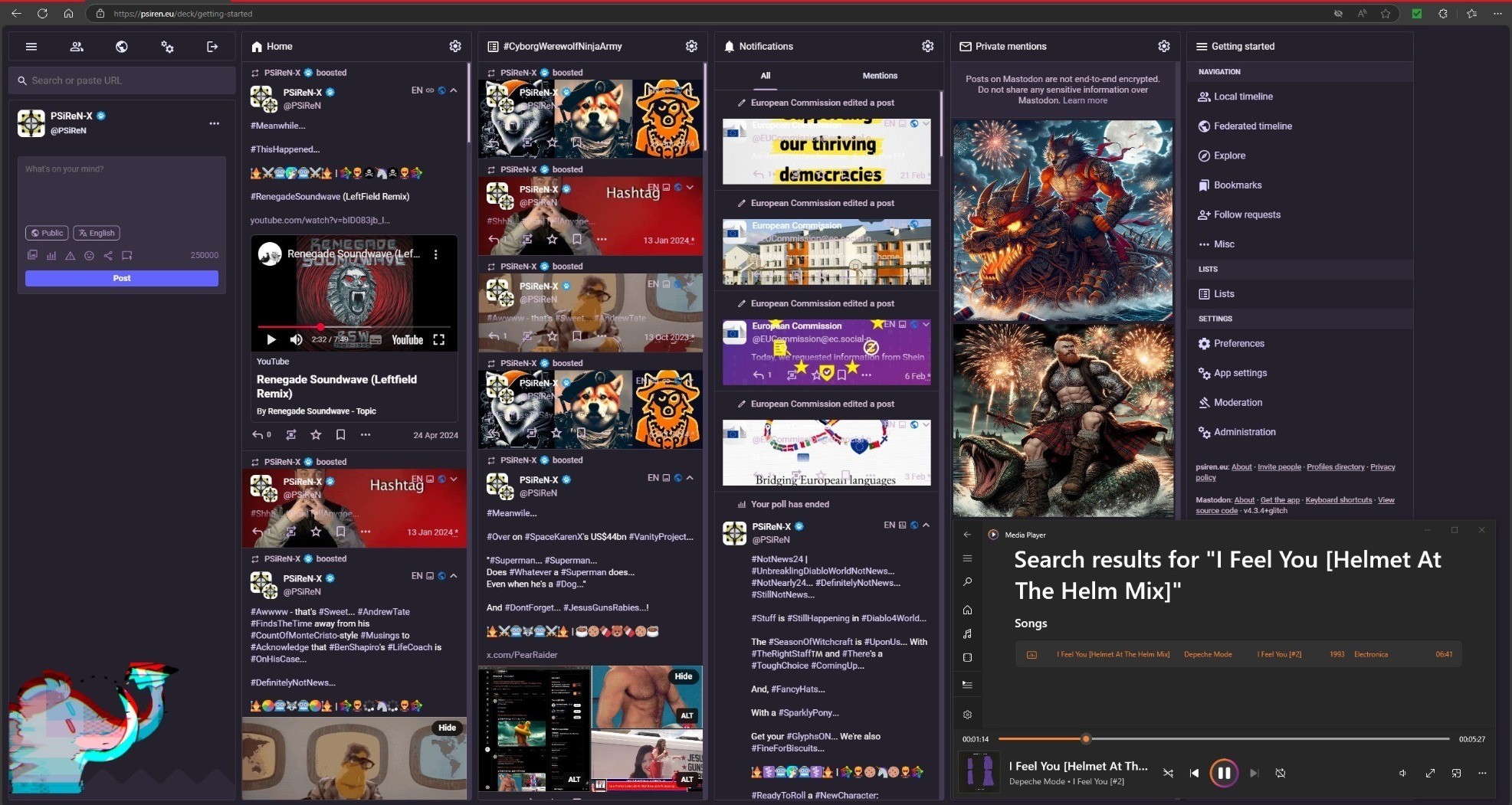Hide media on x.com/PearRaider post images
1512x805 pixels.
pos(684,676)
